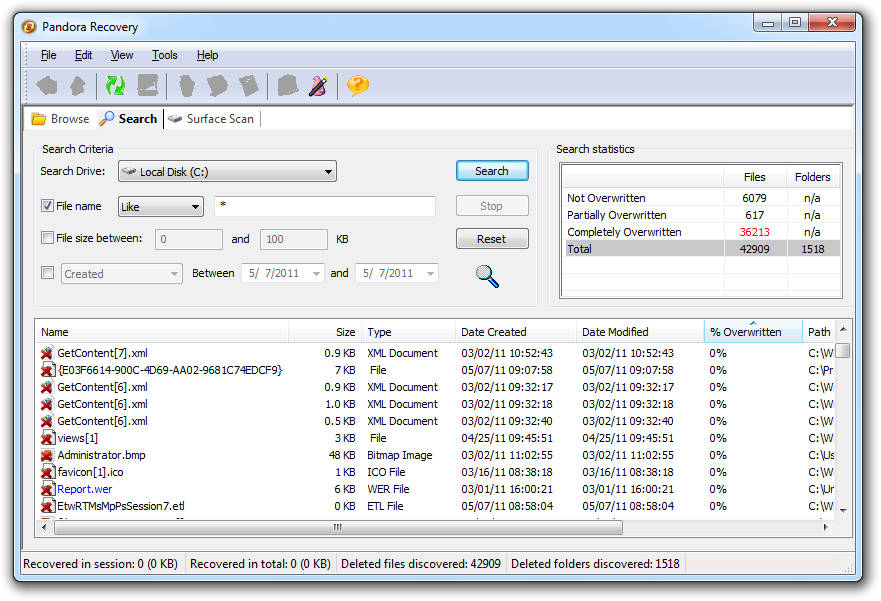Screen dimensions: 881x601
Task: Click the Reset button
Action: click(x=492, y=238)
